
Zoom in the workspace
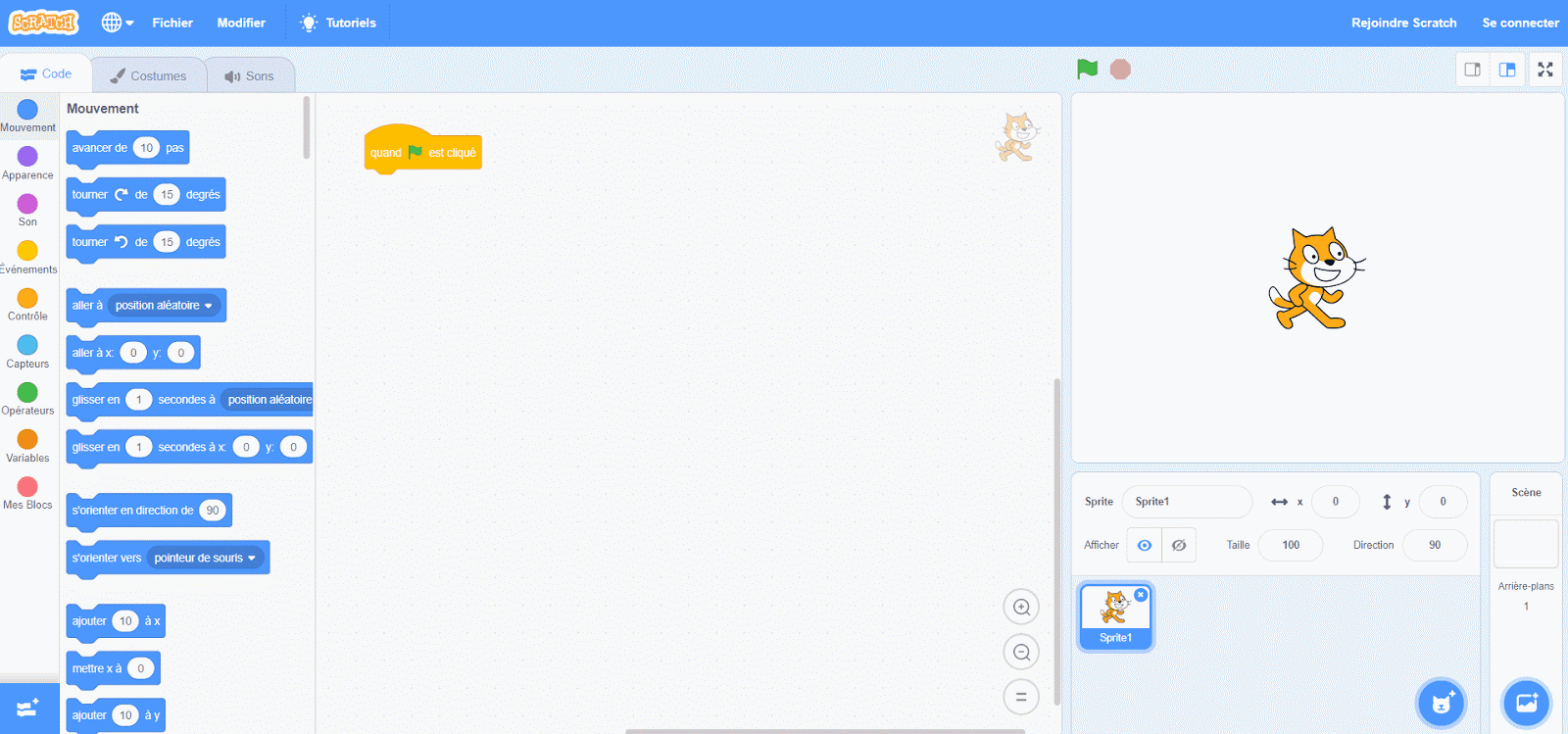click(x=1021, y=607)
